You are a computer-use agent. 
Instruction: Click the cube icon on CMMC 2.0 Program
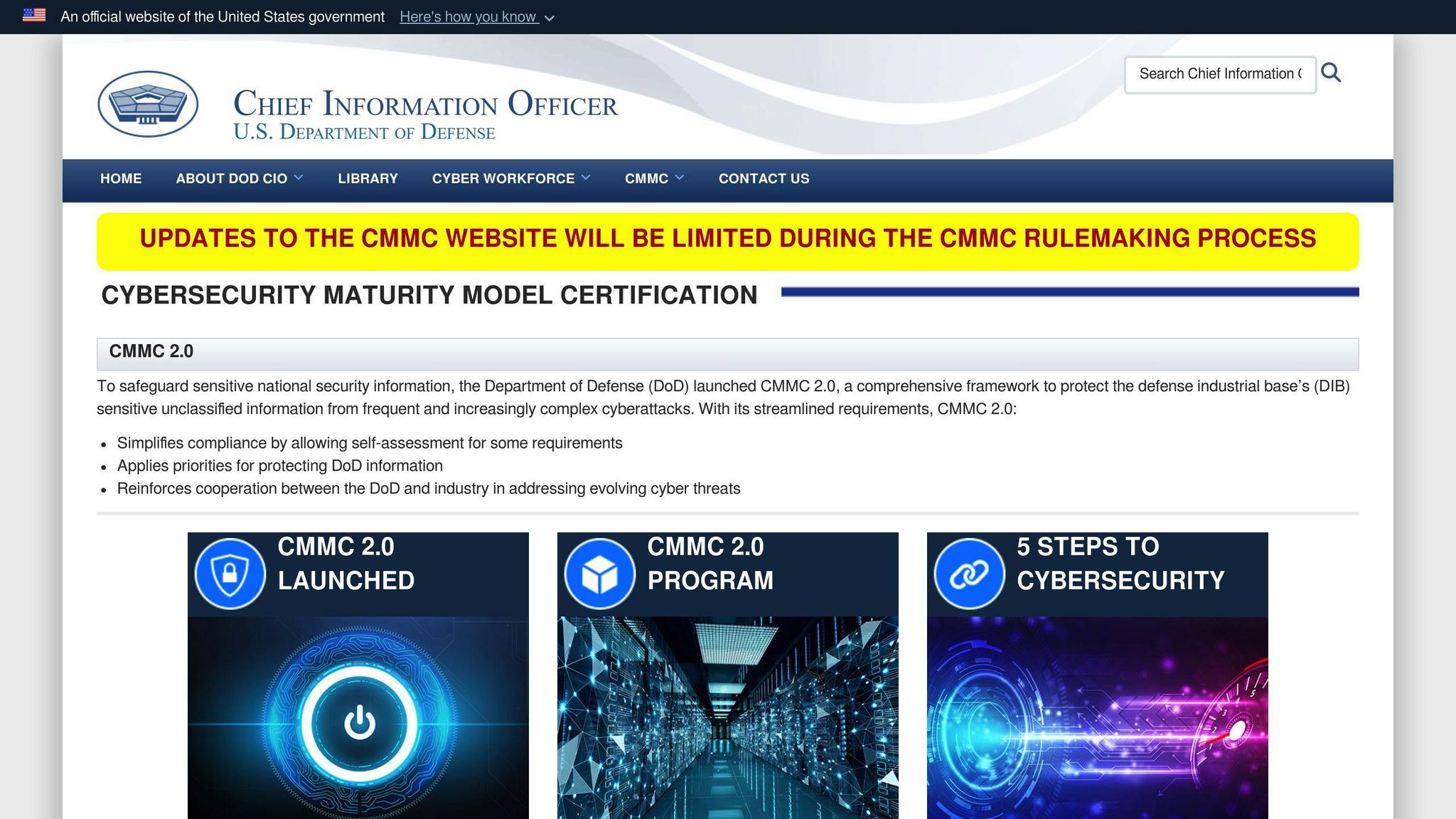[599, 573]
